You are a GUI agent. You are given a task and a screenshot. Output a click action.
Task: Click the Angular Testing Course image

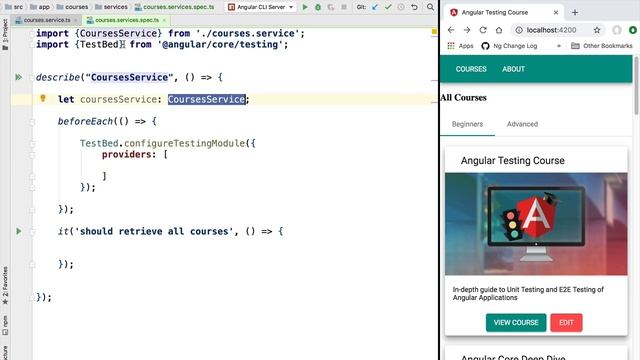click(536, 224)
